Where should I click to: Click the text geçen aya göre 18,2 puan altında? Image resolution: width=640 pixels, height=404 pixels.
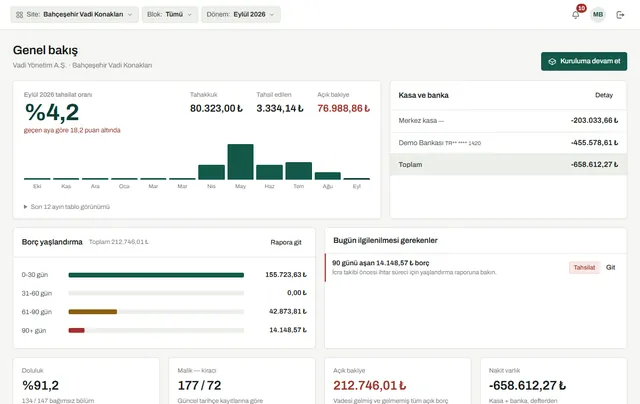point(72,130)
